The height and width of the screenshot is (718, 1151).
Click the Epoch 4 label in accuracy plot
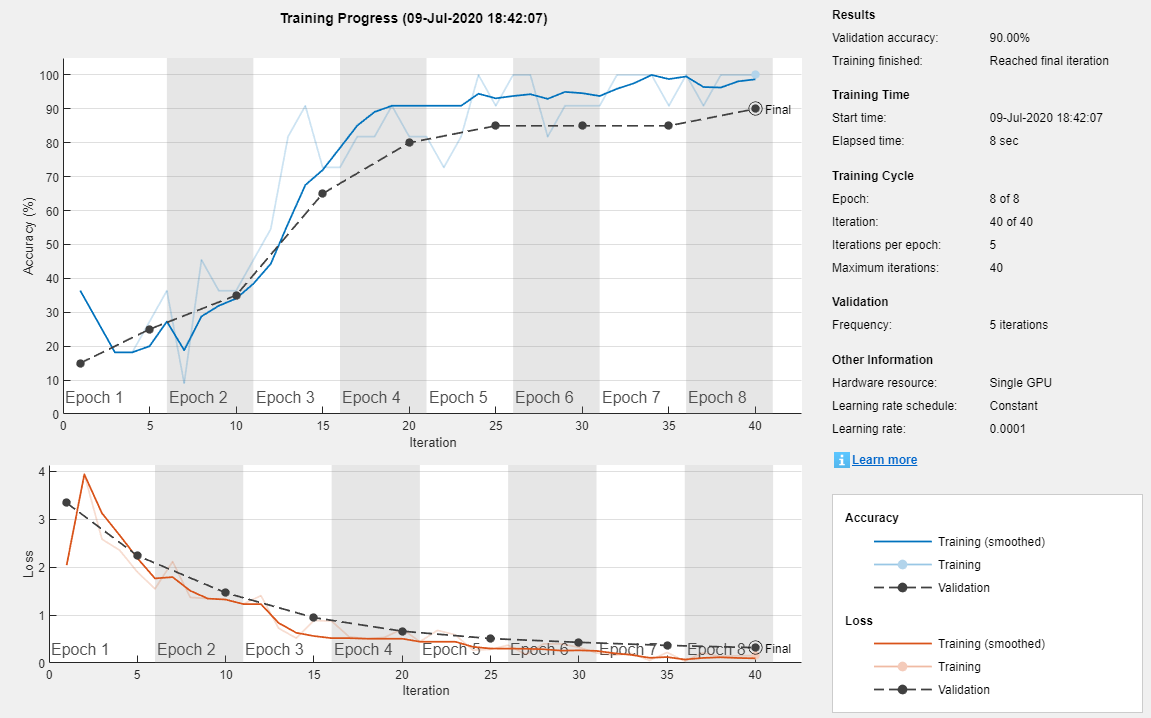tap(371, 398)
